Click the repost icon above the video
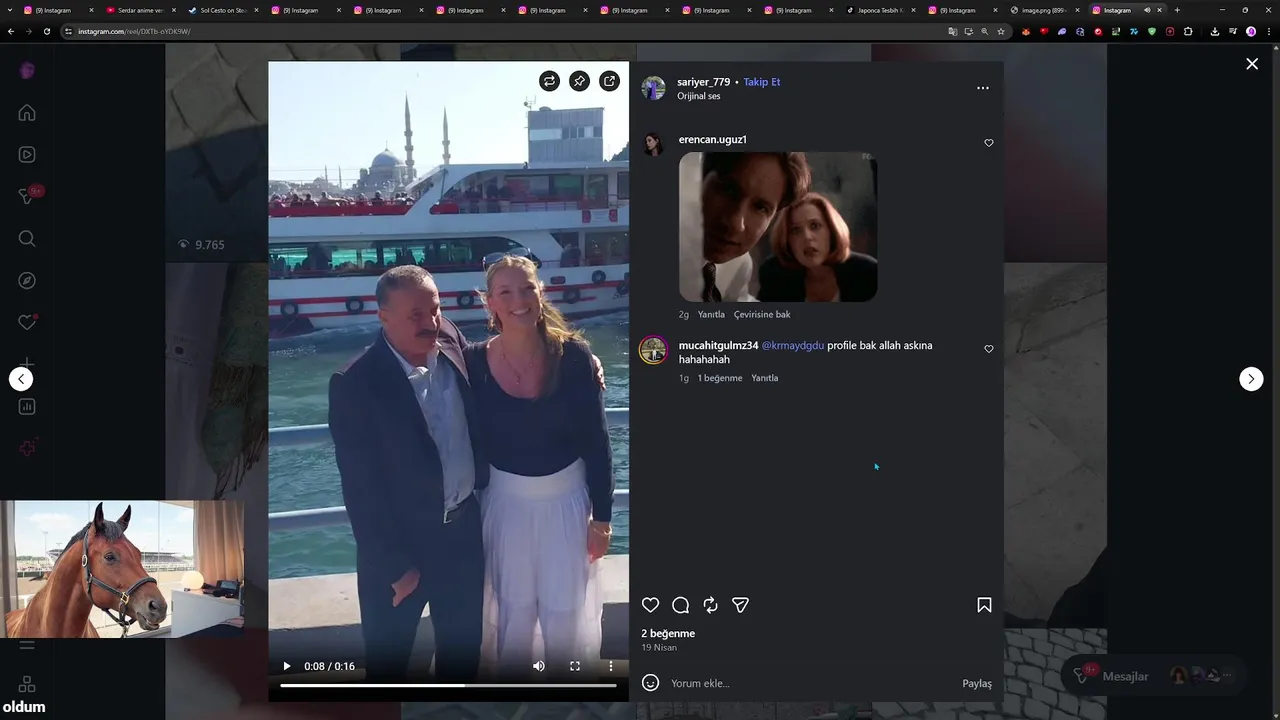 (x=549, y=82)
